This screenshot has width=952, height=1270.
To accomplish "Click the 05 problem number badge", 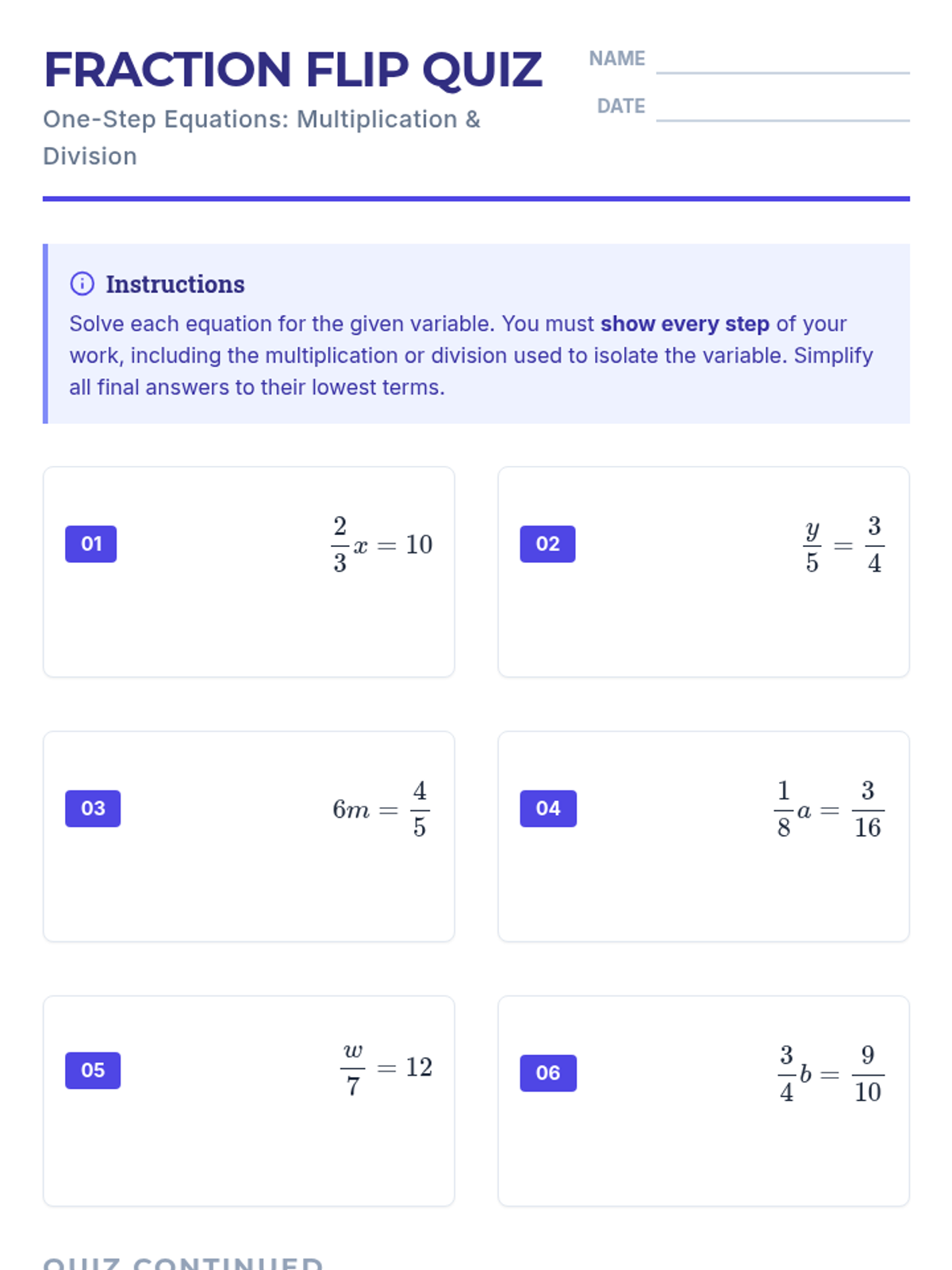I will click(x=93, y=1070).
